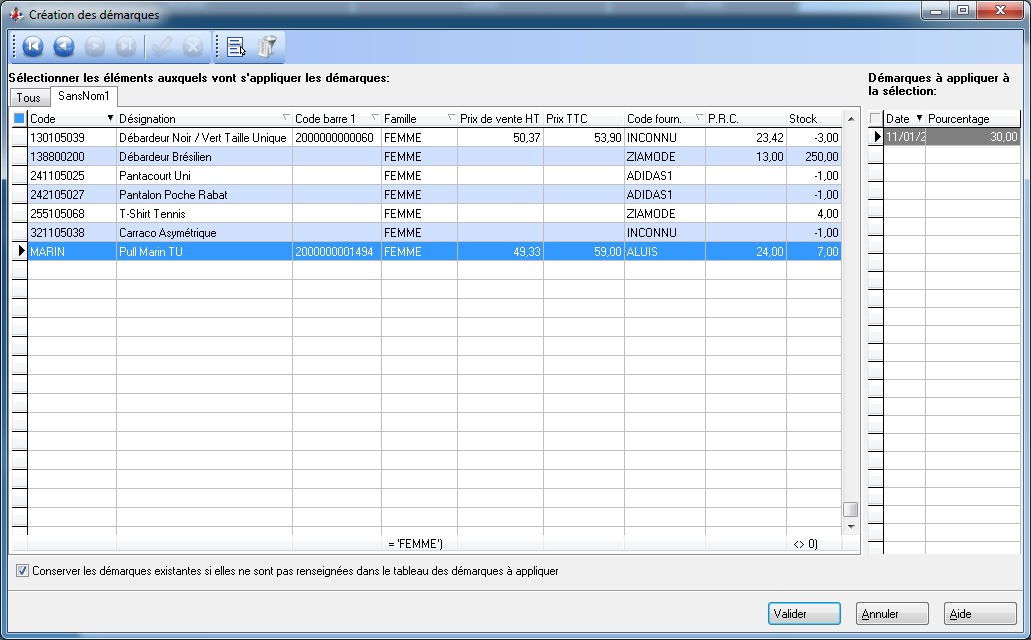The height and width of the screenshot is (640, 1031).
Task: Open the list selection toolbar icon
Action: pos(236,46)
